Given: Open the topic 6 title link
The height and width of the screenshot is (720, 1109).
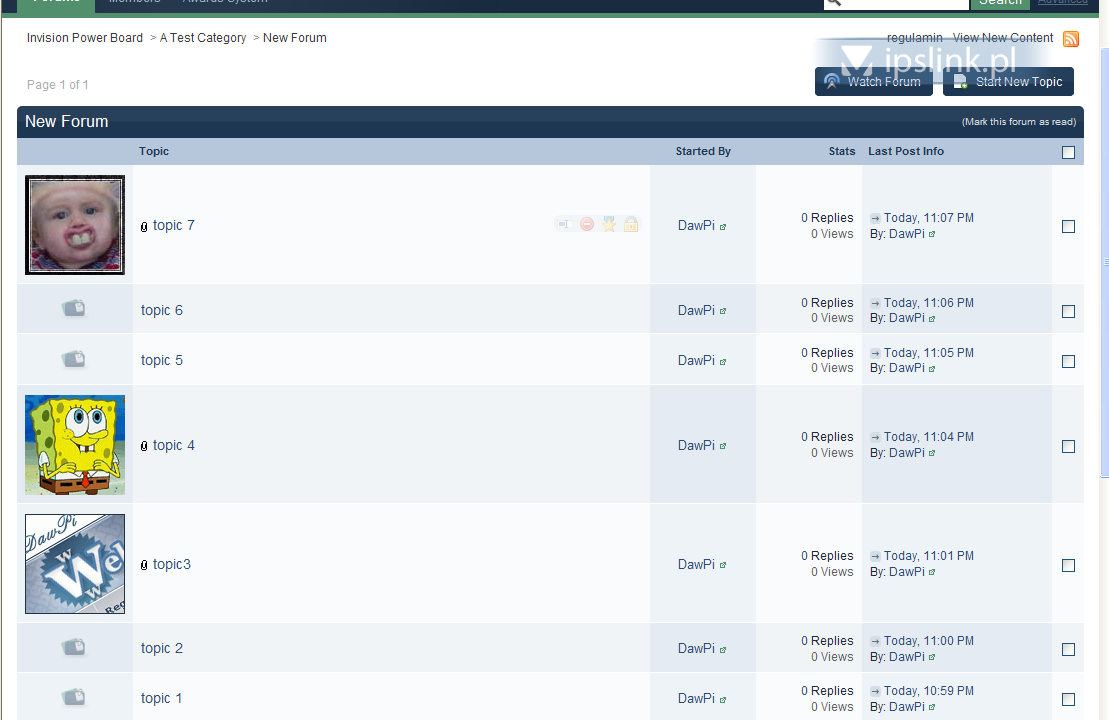Looking at the screenshot, I should (161, 310).
